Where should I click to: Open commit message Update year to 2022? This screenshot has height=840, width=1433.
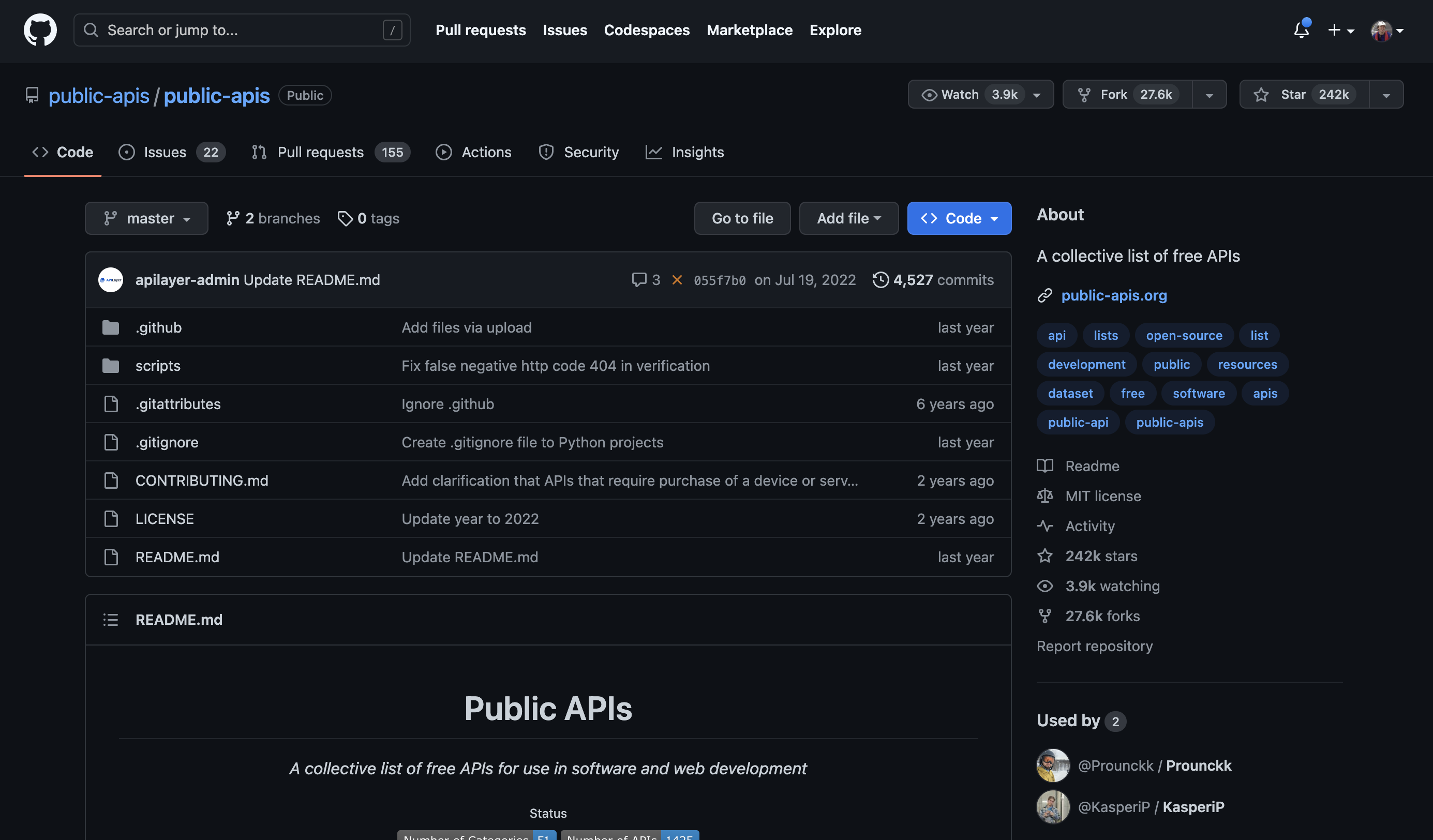coord(470,519)
